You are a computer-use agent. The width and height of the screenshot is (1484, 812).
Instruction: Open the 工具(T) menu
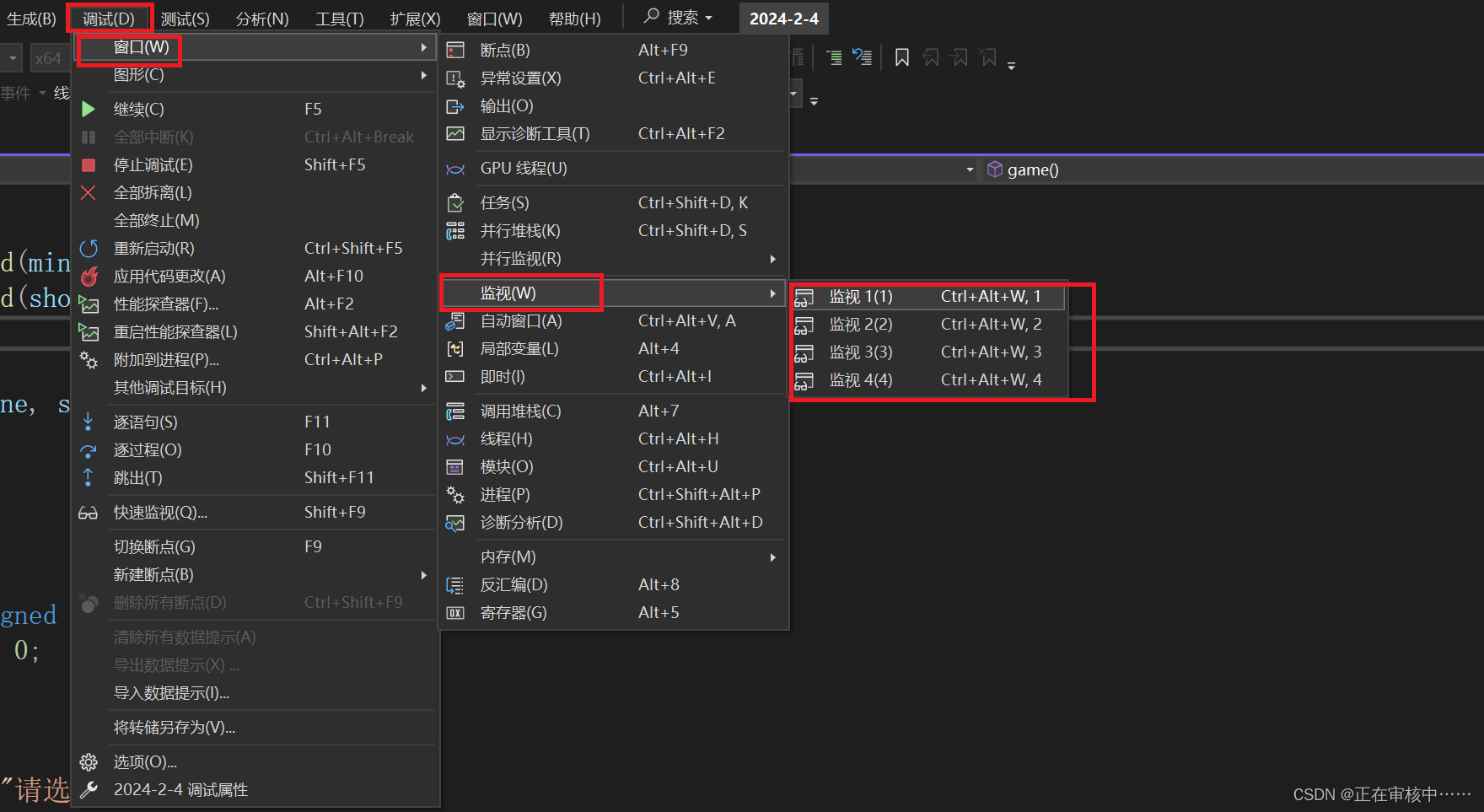(339, 19)
